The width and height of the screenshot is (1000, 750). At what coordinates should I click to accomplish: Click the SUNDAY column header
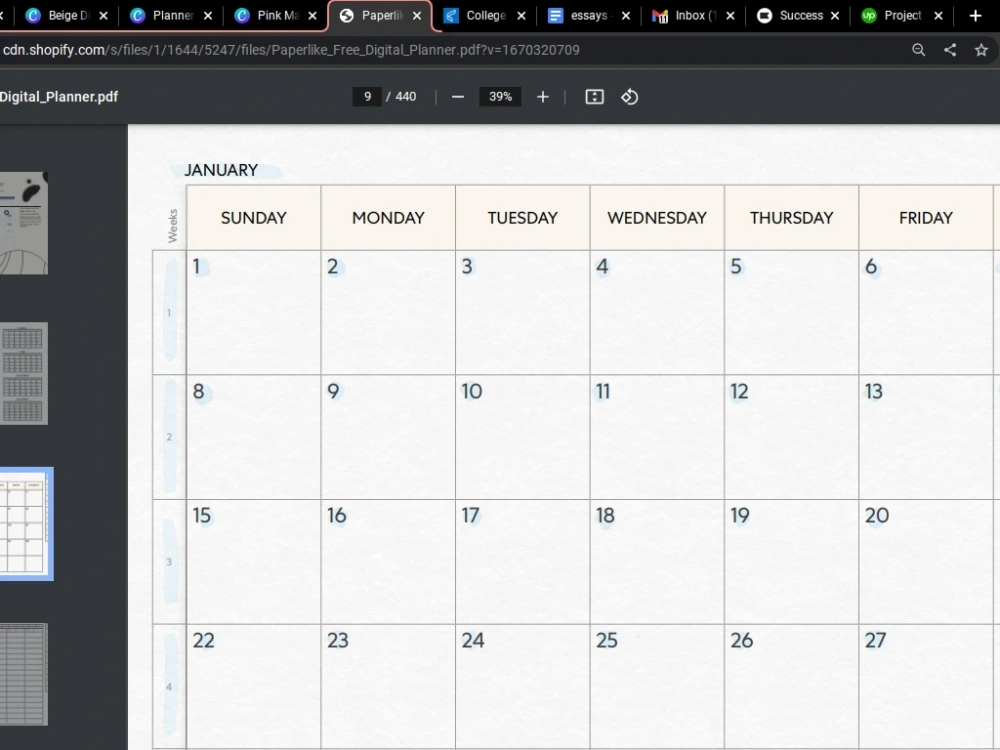pos(254,218)
